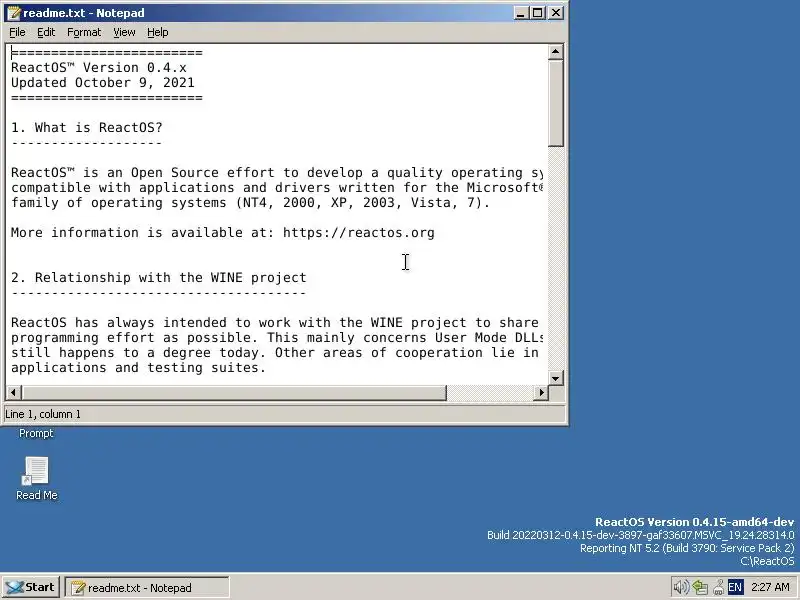Viewport: 800px width, 600px height.
Task: Click the safely remove hardware tray icon
Action: 718,587
